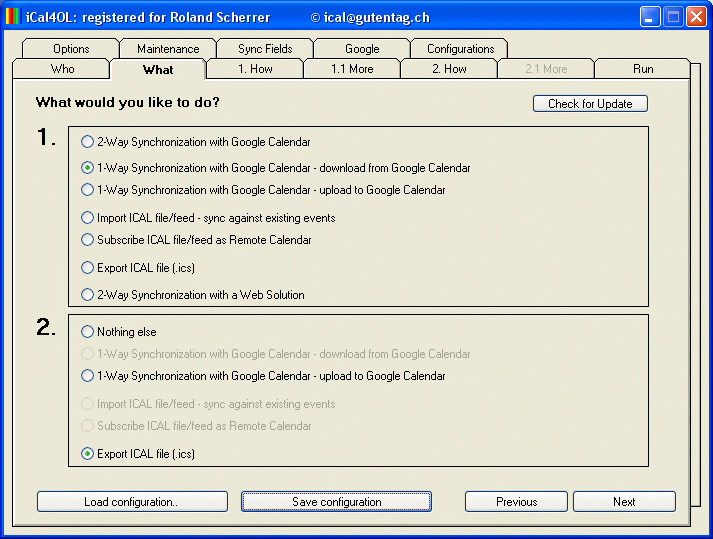
Task: Click Save configuration button
Action: click(336, 502)
